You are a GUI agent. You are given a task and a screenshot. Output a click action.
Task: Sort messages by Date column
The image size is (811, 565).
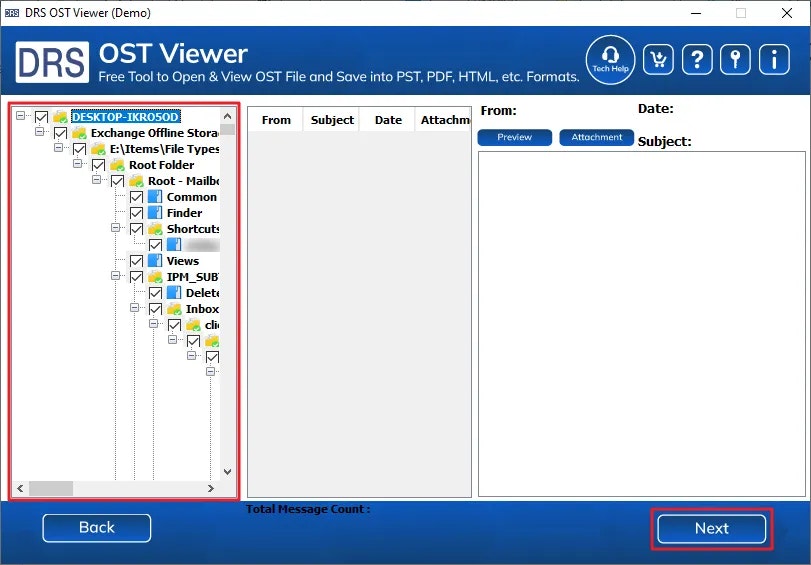tap(388, 120)
